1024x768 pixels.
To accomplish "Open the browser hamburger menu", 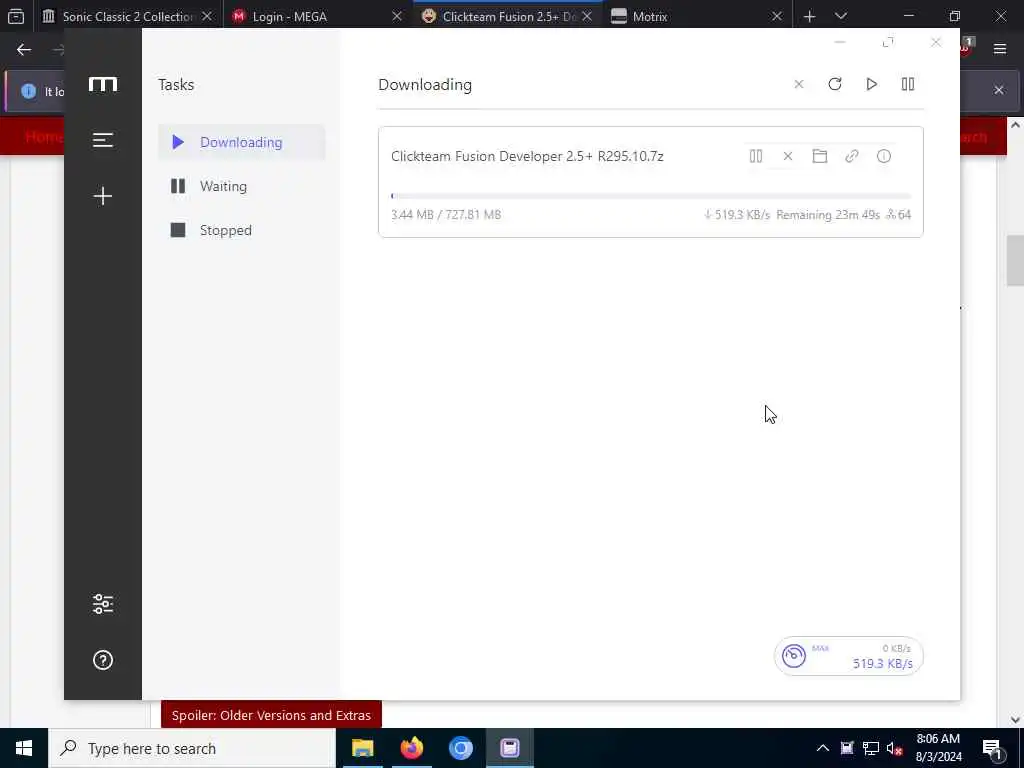I will coord(1000,49).
